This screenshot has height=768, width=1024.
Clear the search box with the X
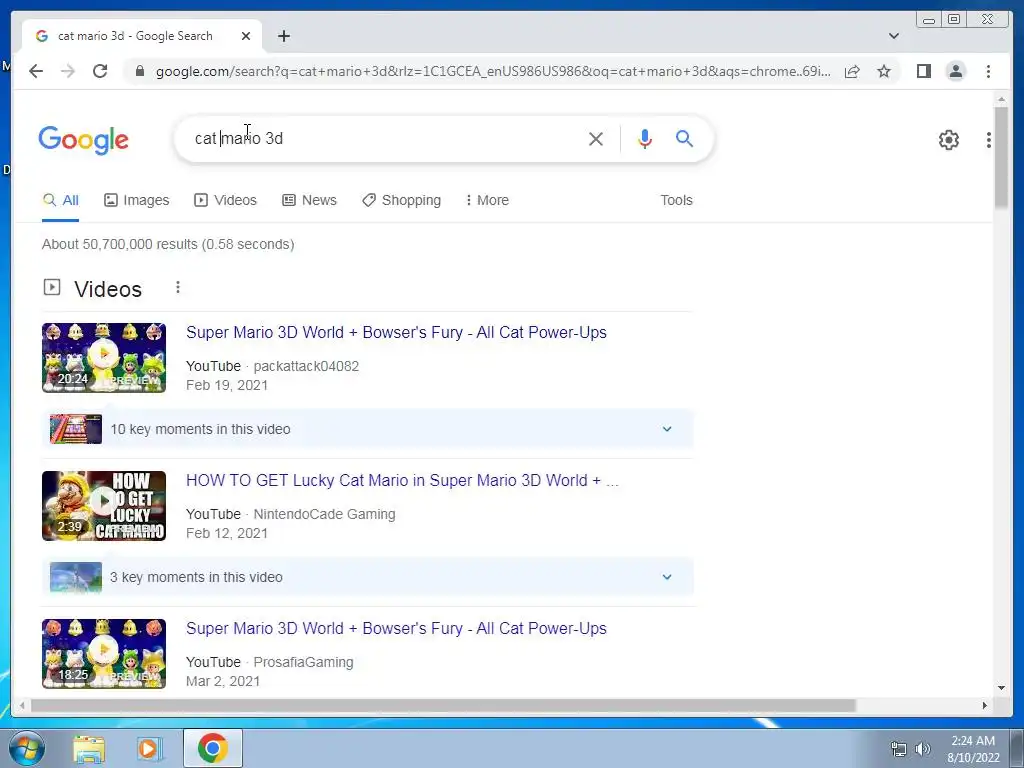596,138
